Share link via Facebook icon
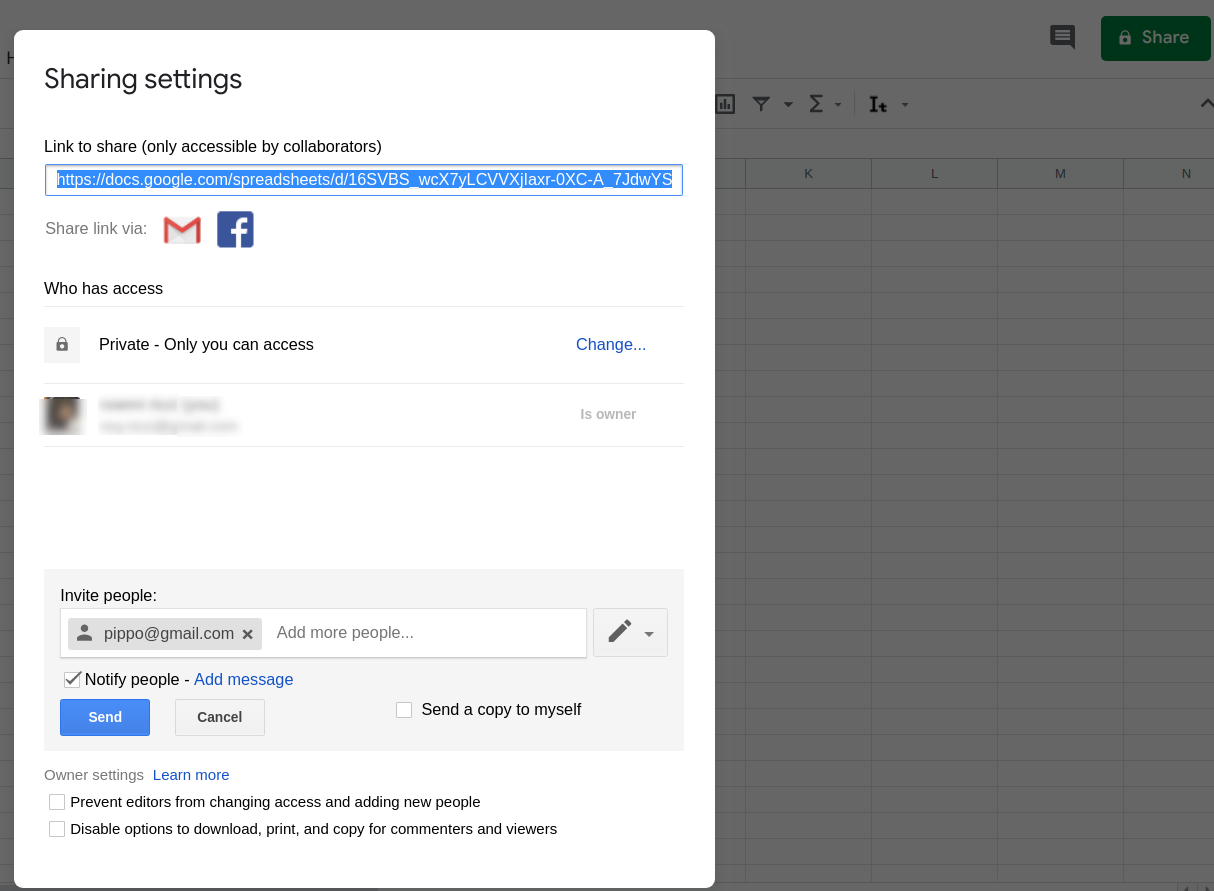1214x891 pixels. pos(235,230)
